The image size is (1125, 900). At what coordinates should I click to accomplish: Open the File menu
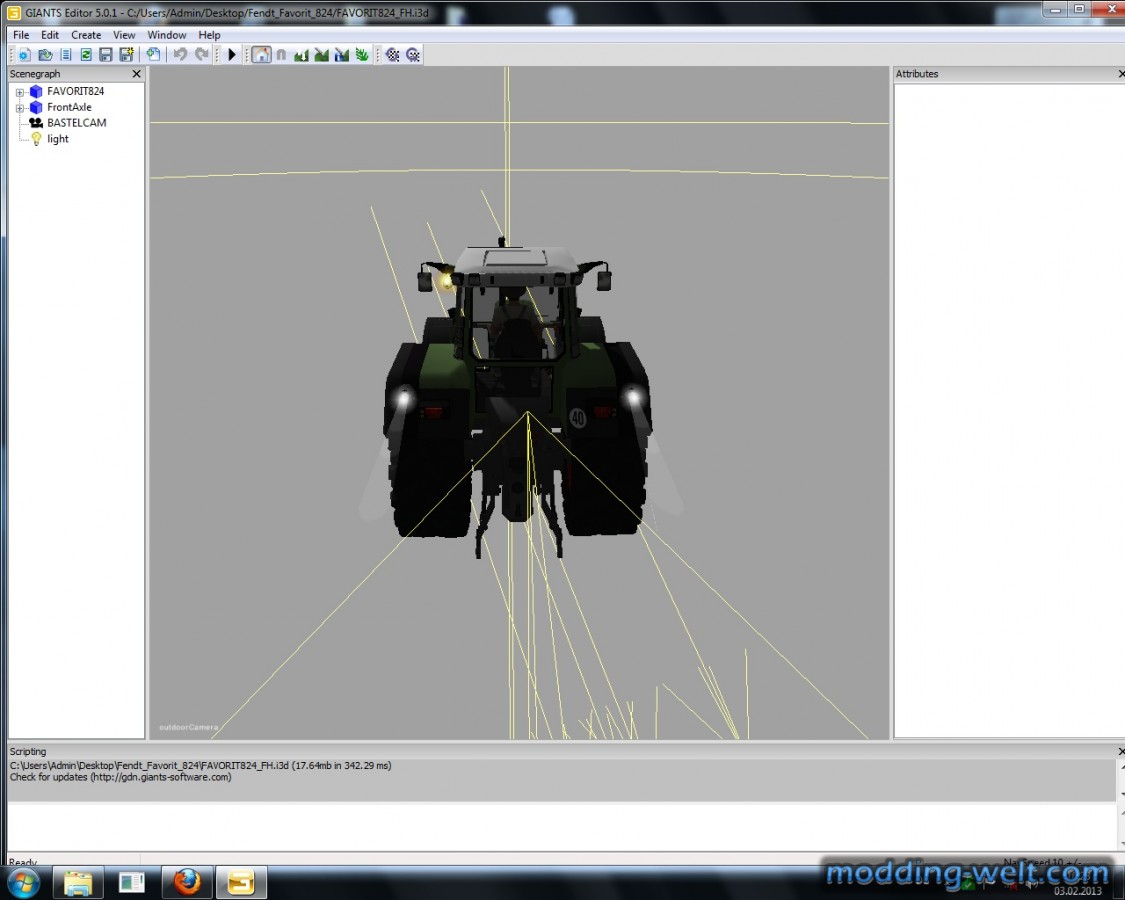21,34
